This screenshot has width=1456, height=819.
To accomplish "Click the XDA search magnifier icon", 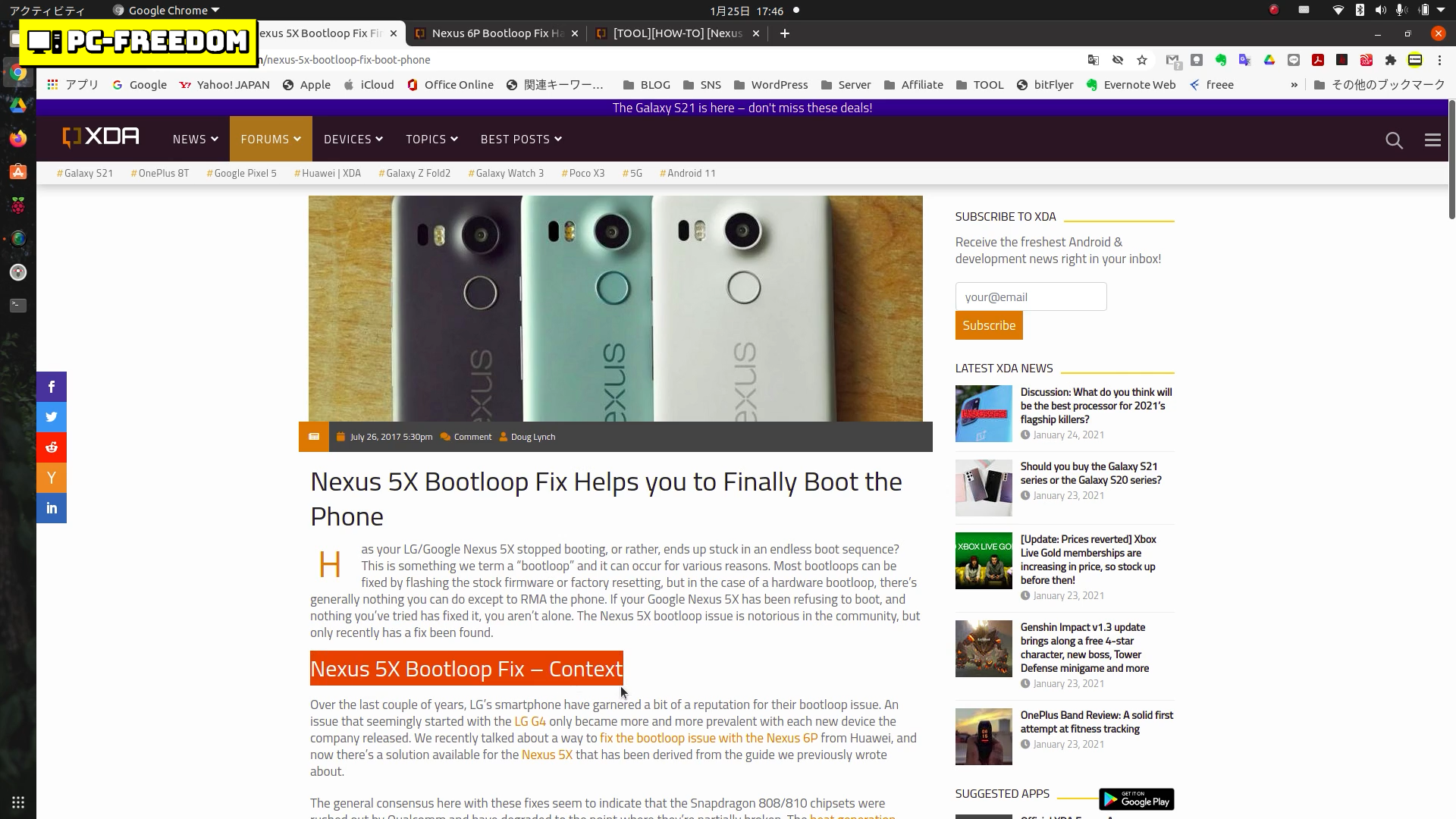I will point(1394,140).
